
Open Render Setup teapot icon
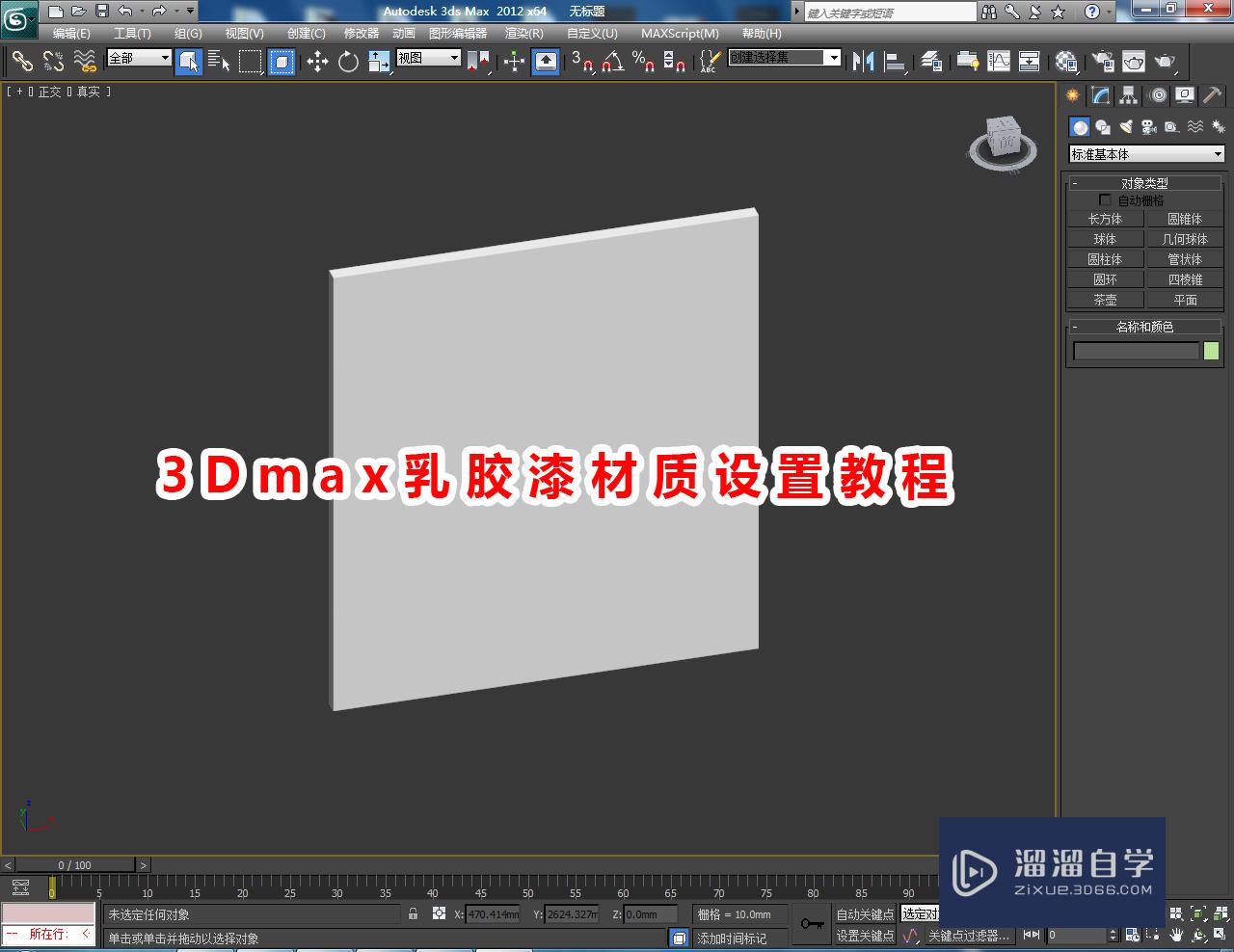(x=1102, y=62)
